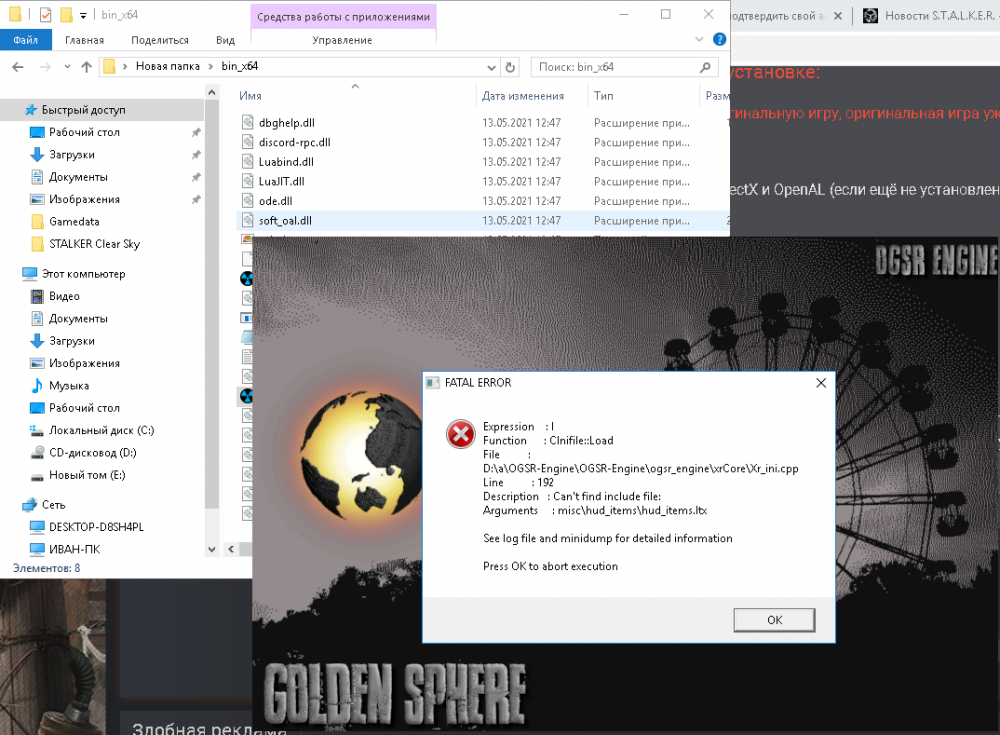Switch to Новости S.T.A.L.K.E.R. browser tab
The height and width of the screenshot is (735, 1000).
point(931,16)
